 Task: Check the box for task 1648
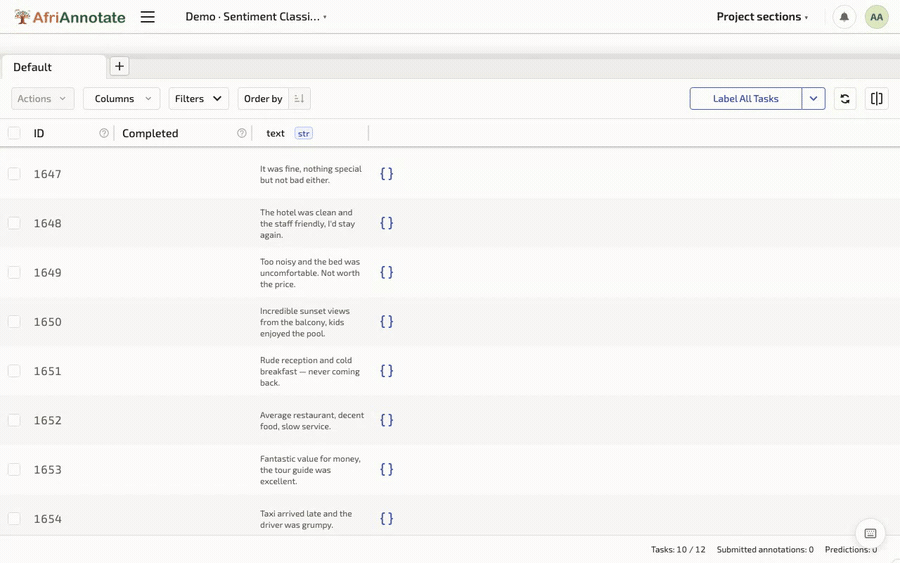14,223
